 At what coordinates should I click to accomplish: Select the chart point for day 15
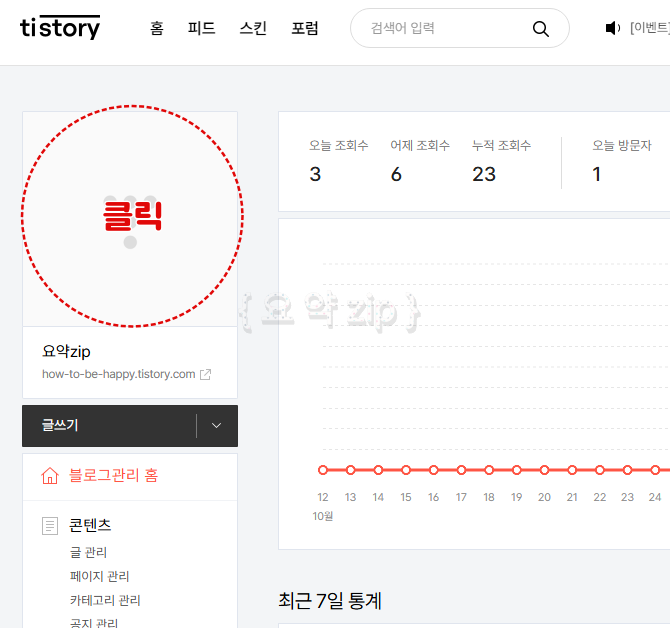coord(406,470)
